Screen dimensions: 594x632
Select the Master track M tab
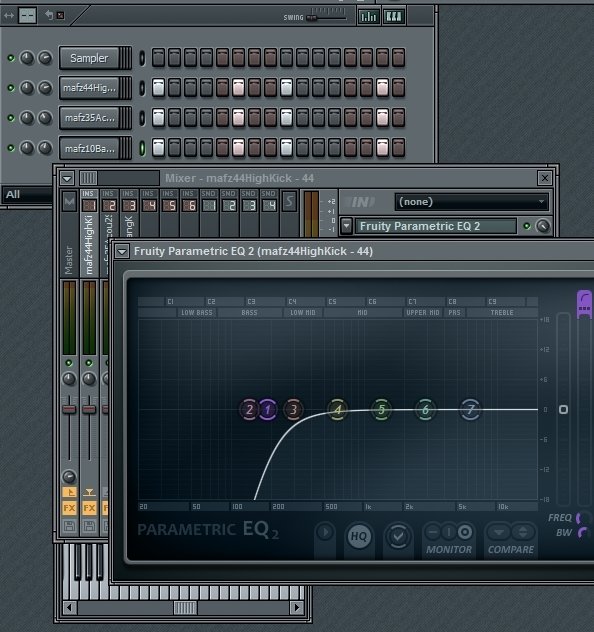click(x=69, y=201)
